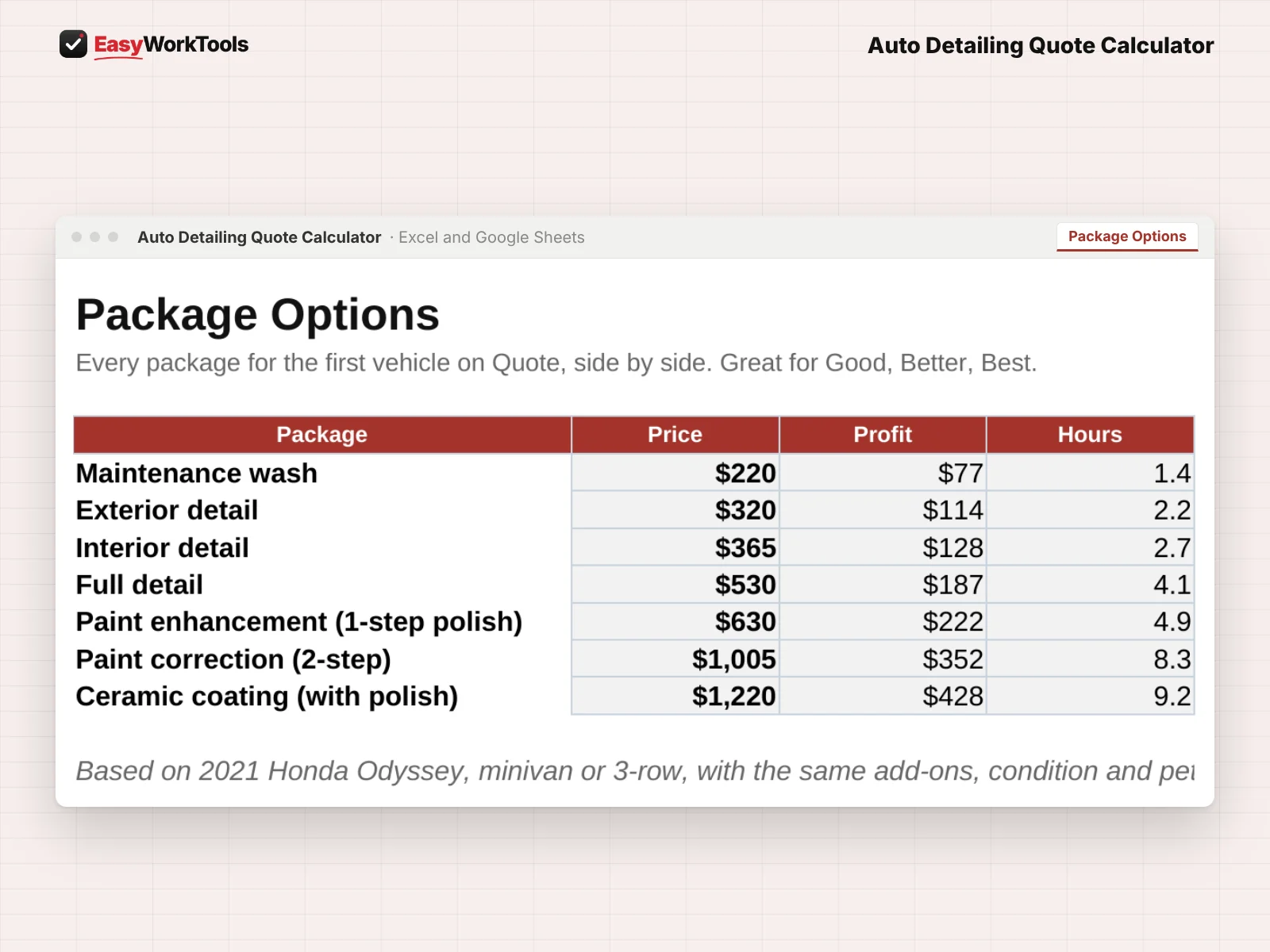Click the EasyWorkTools checkmark logo icon
The width and height of the screenshot is (1270, 952).
point(73,44)
